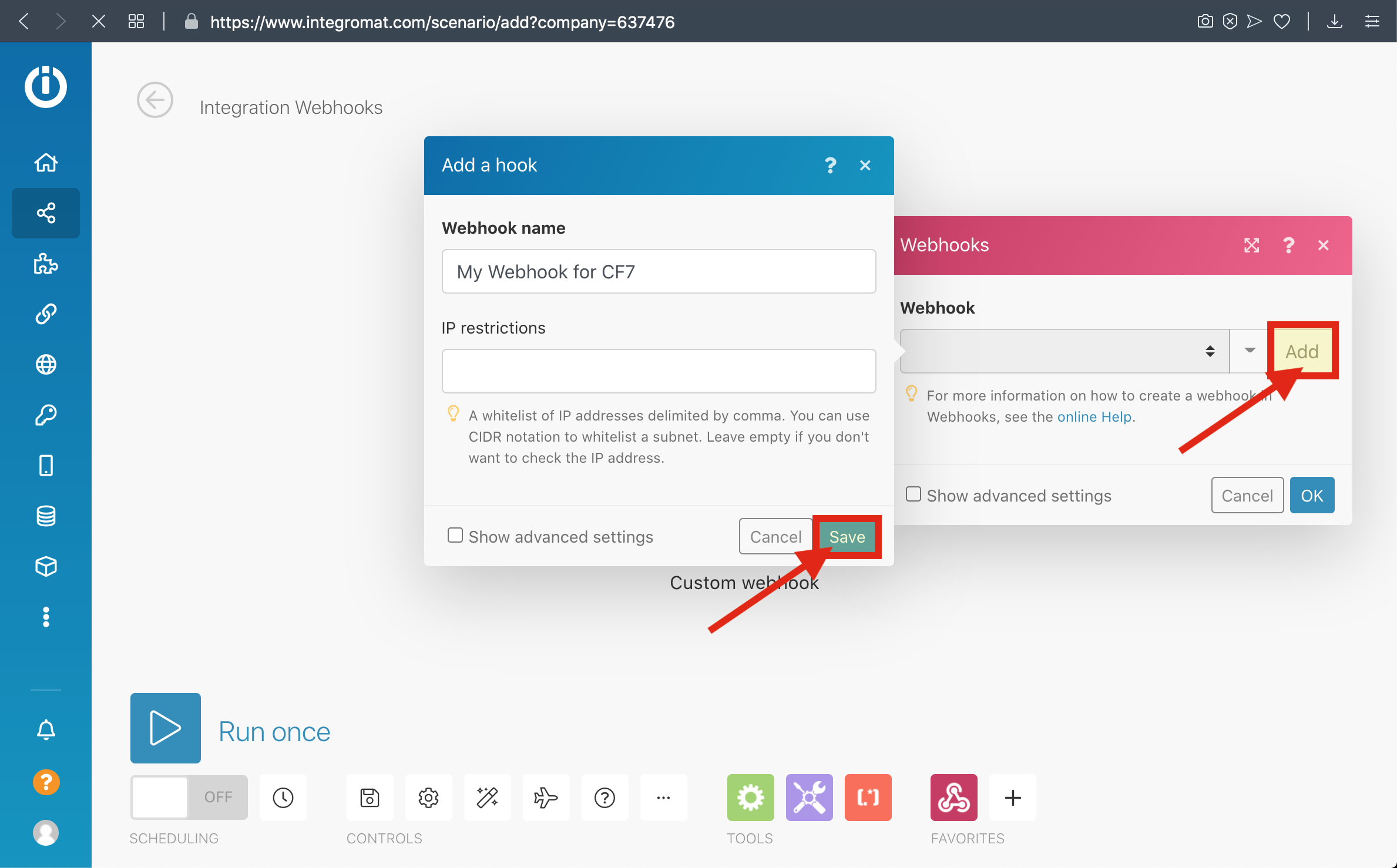
Task: Open Webhooks globe icon in sidebar
Action: [x=46, y=365]
